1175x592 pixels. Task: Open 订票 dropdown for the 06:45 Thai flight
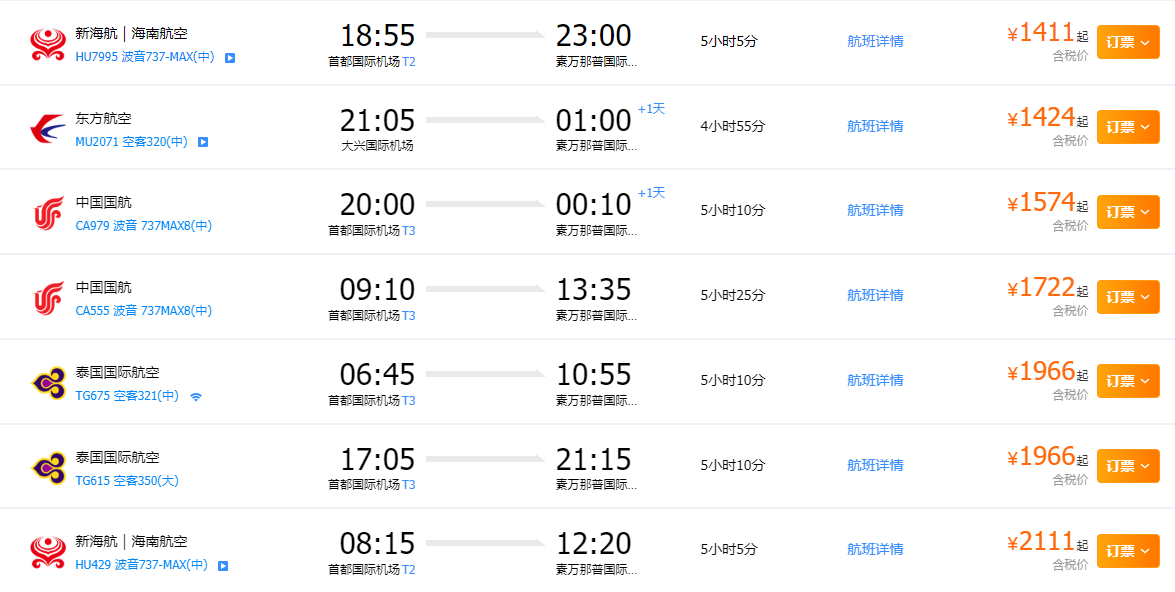(1128, 381)
